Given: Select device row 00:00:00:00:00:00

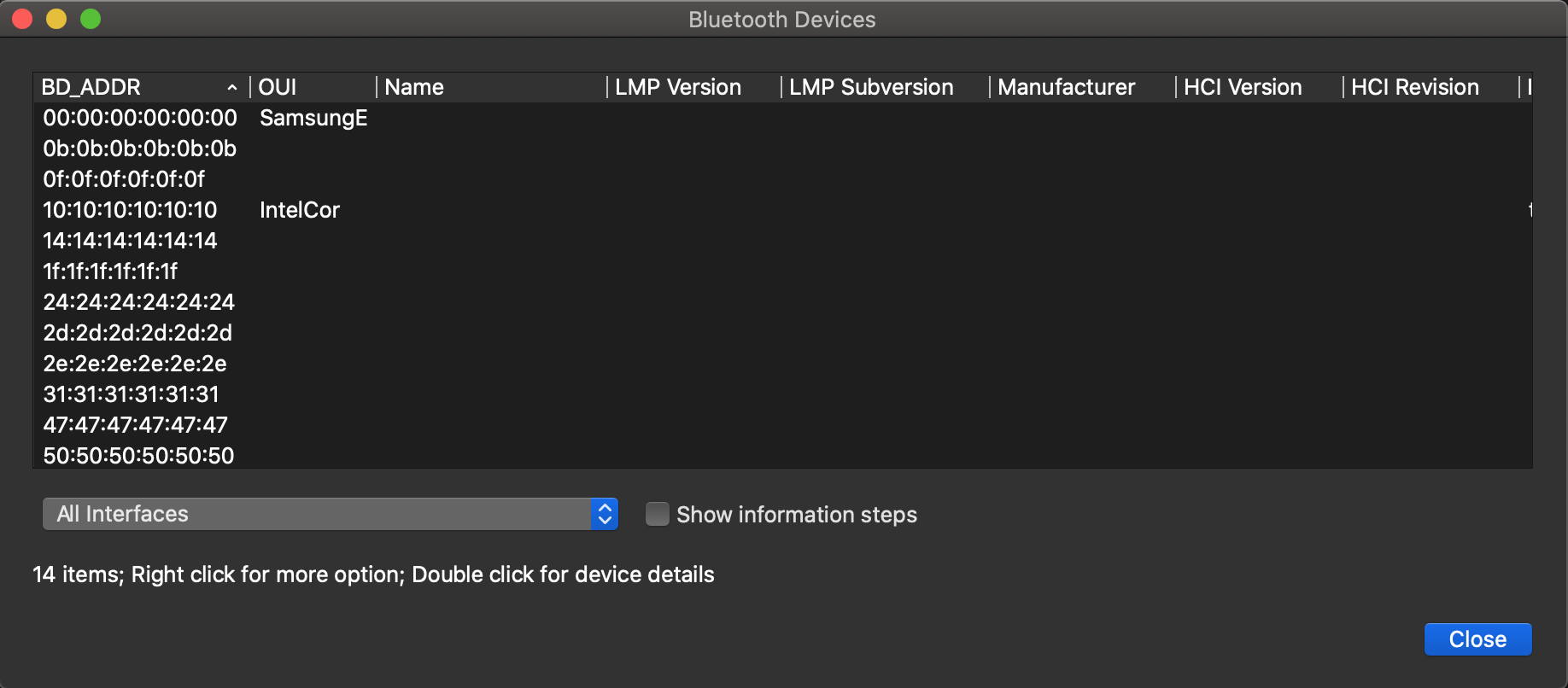Looking at the screenshot, I should [x=140, y=118].
